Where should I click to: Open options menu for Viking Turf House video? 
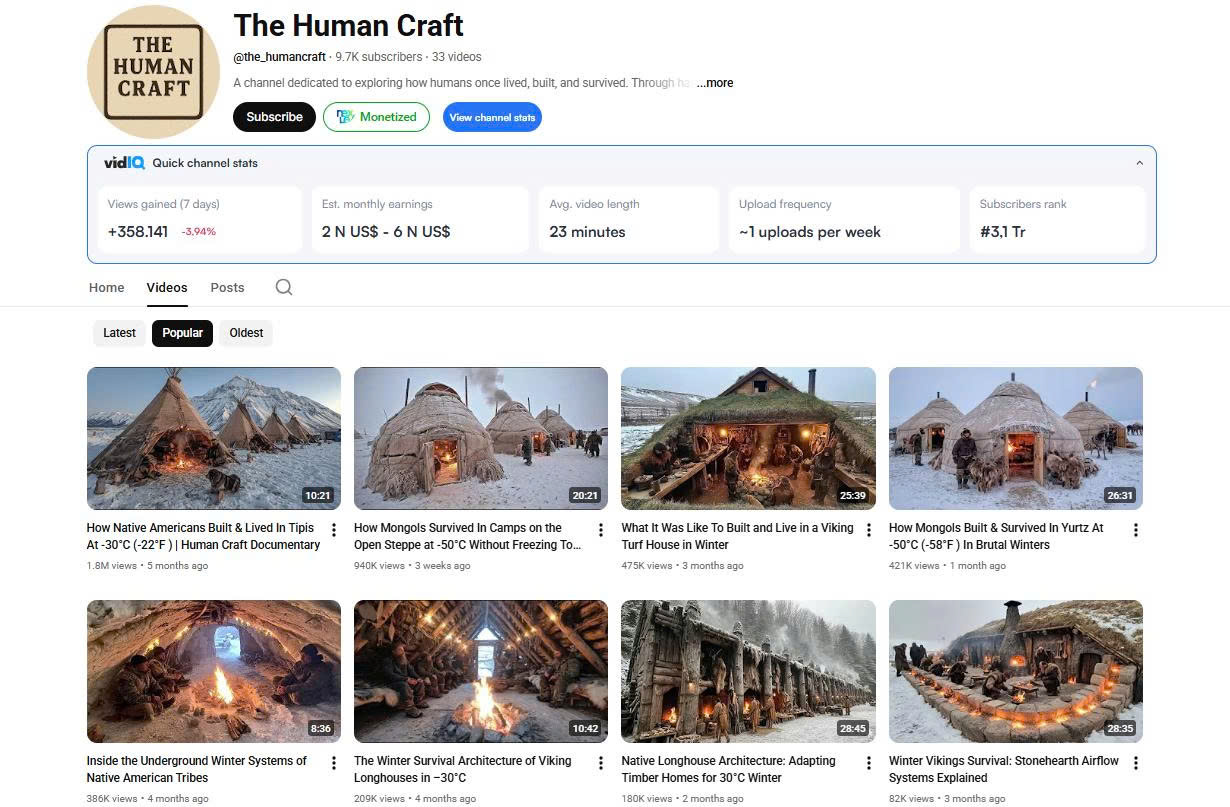tap(868, 530)
